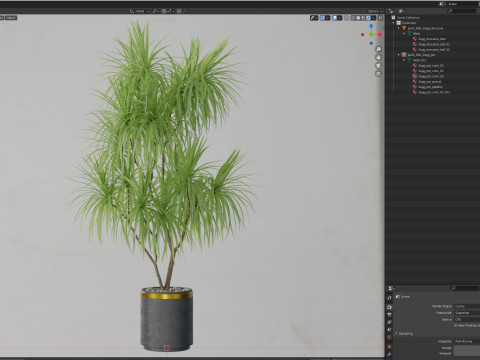
Task: Toggle viewport overlays display
Action: click(334, 18)
